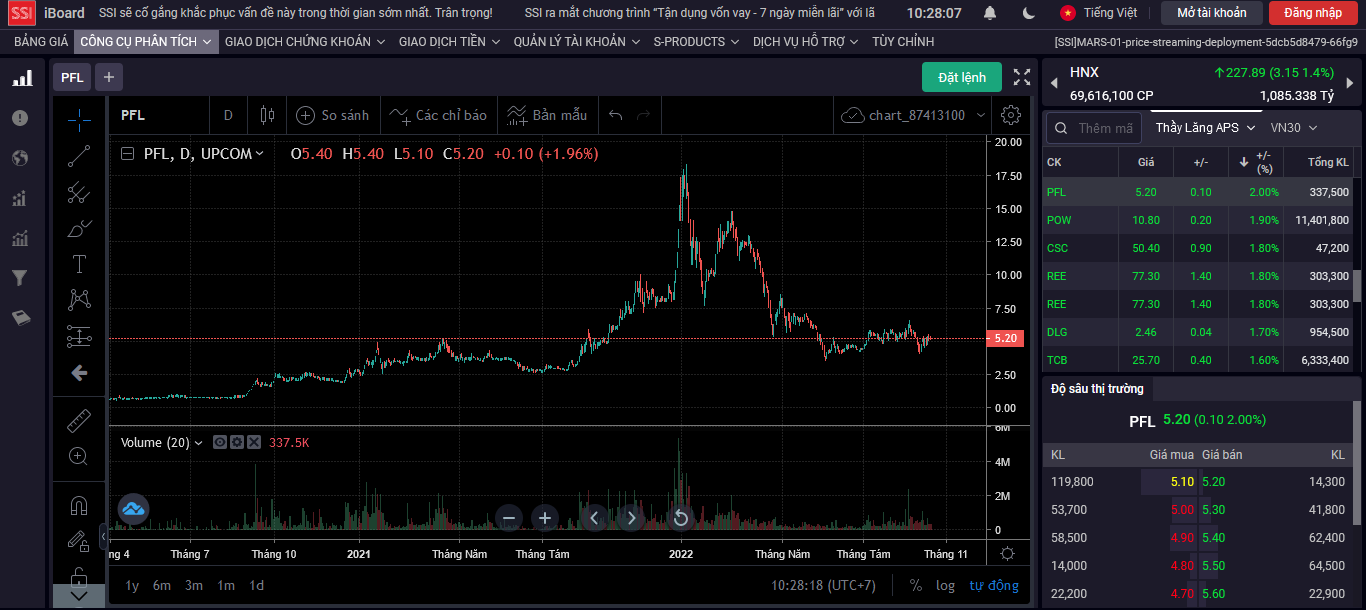
Task: Open time axis settings icon
Action: tap(1008, 553)
